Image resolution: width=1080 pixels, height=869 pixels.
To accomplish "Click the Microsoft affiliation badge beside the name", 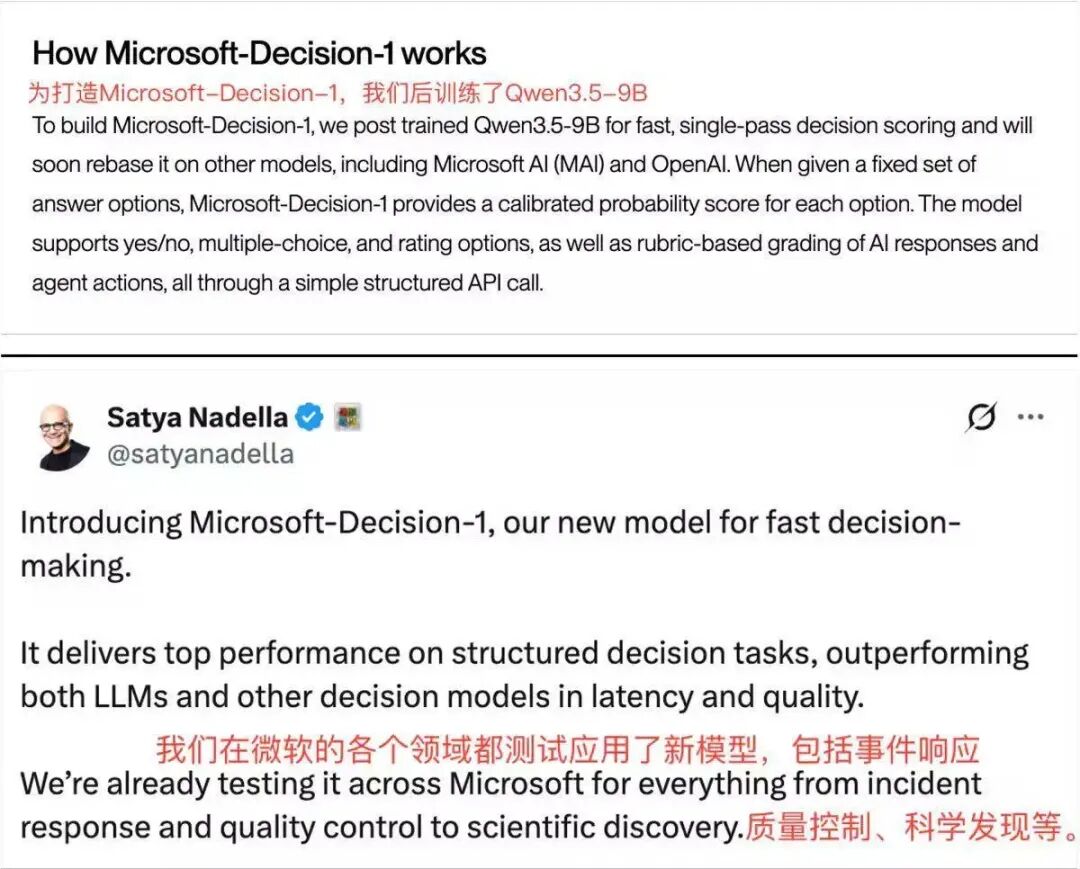I will pyautogui.click(x=348, y=417).
